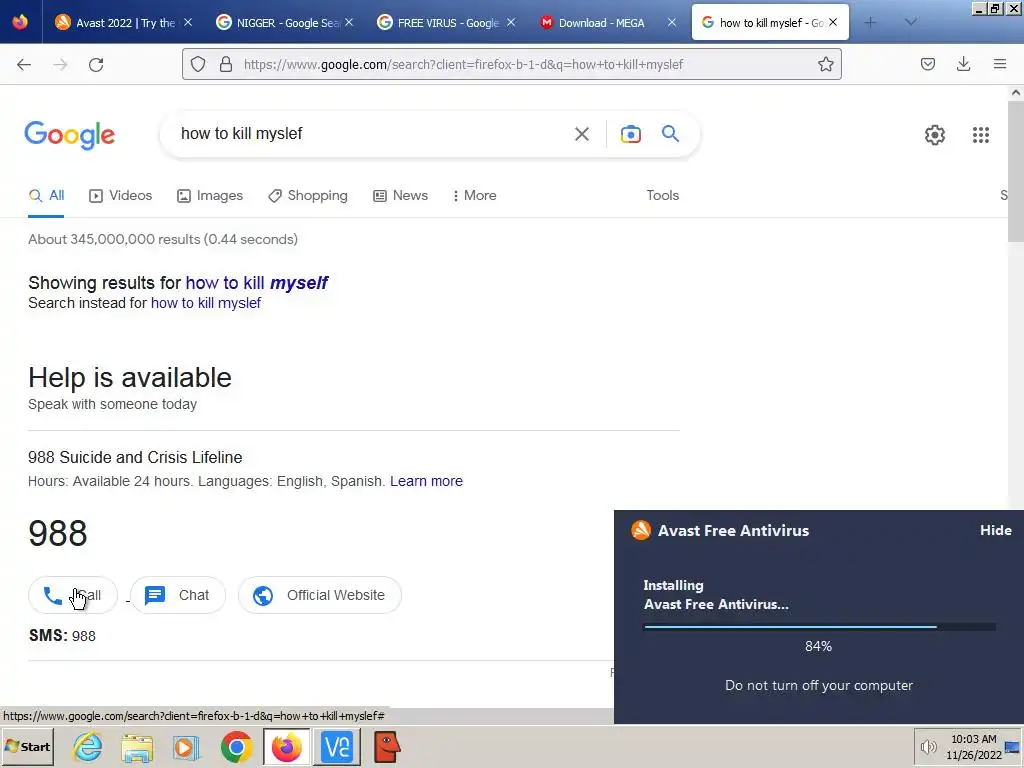This screenshot has height=768, width=1024.
Task: Open the Firefox downloads panel
Action: [963, 64]
